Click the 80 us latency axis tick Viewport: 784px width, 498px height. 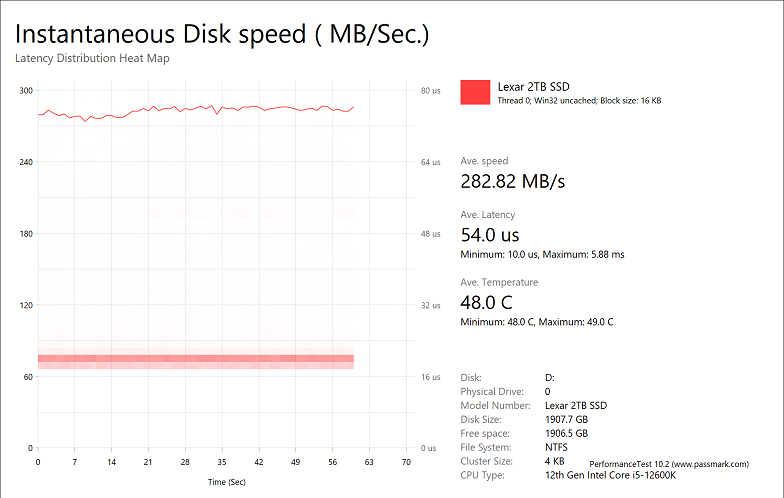click(430, 91)
